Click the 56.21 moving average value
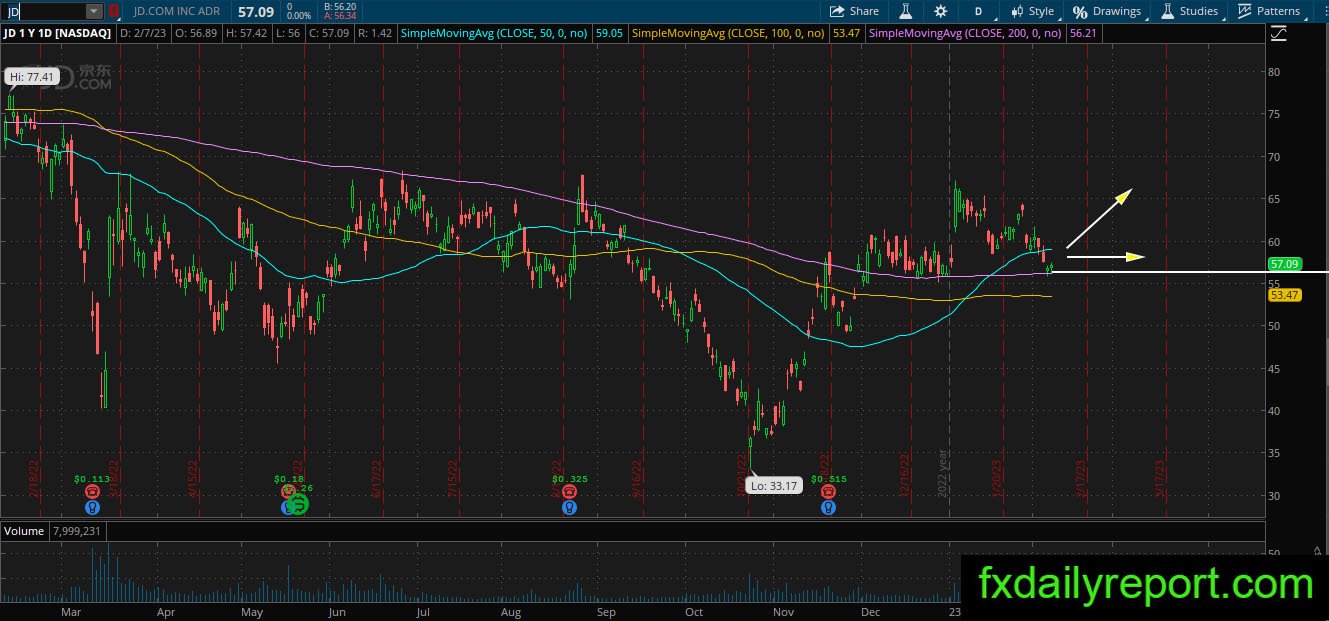This screenshot has height=621, width=1329. [1083, 33]
